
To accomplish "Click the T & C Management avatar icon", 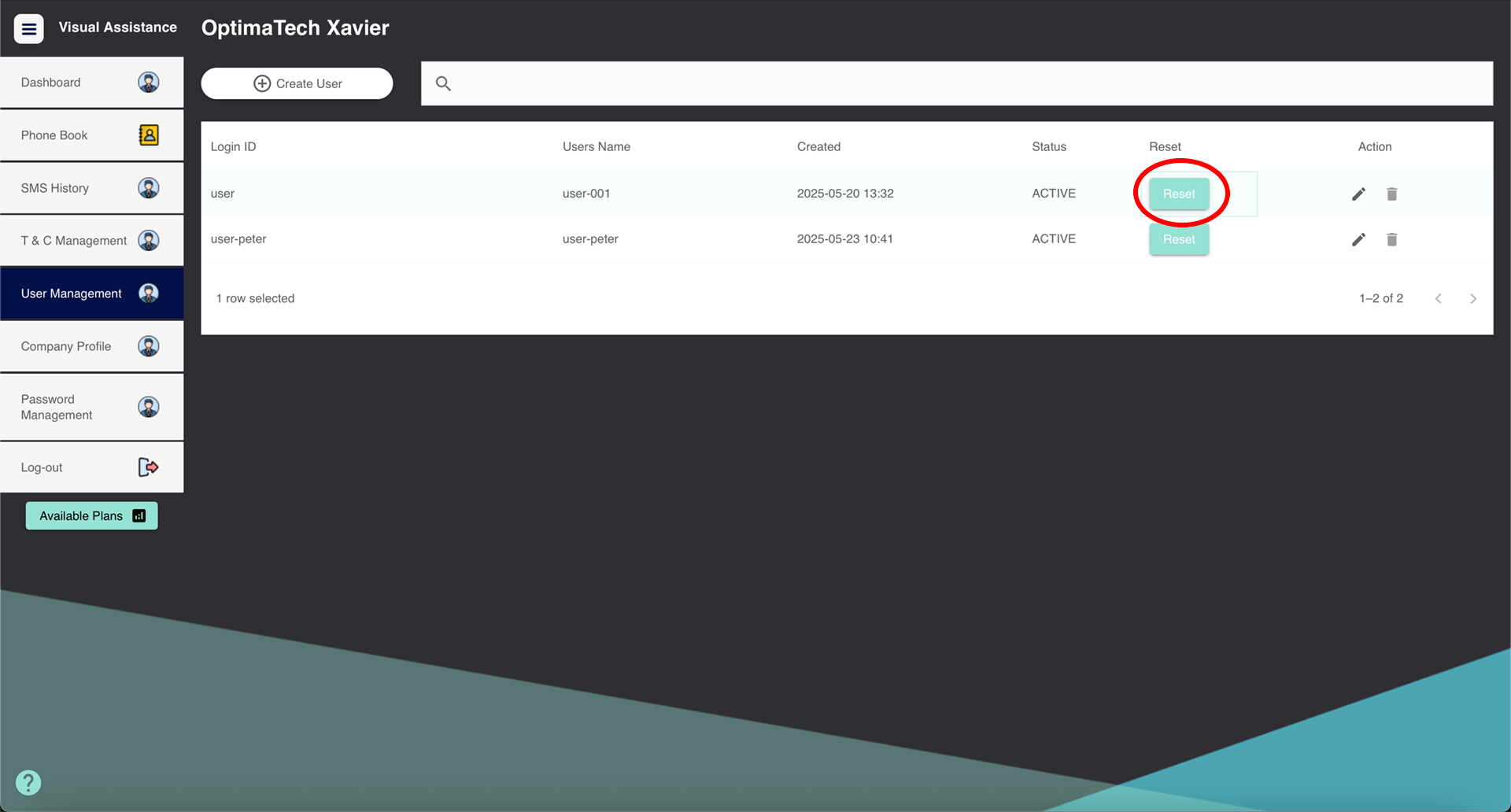I will click(x=149, y=240).
